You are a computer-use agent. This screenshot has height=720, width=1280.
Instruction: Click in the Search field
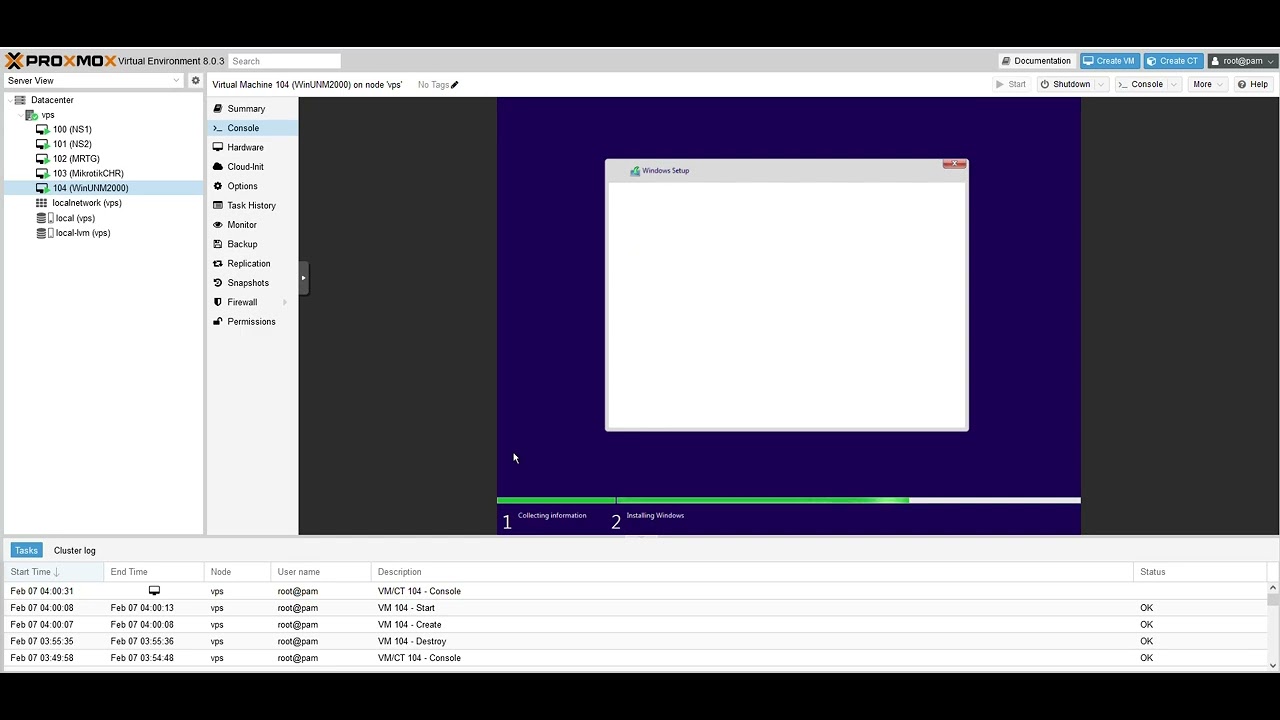pyautogui.click(x=285, y=61)
